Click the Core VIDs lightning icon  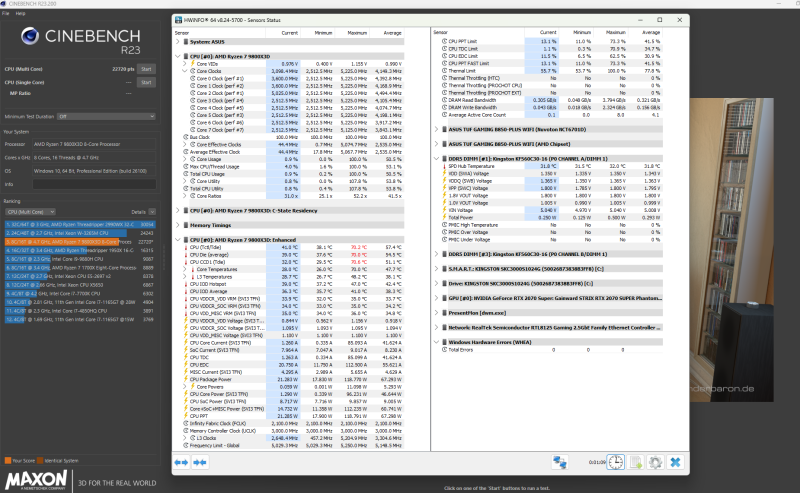pos(193,63)
